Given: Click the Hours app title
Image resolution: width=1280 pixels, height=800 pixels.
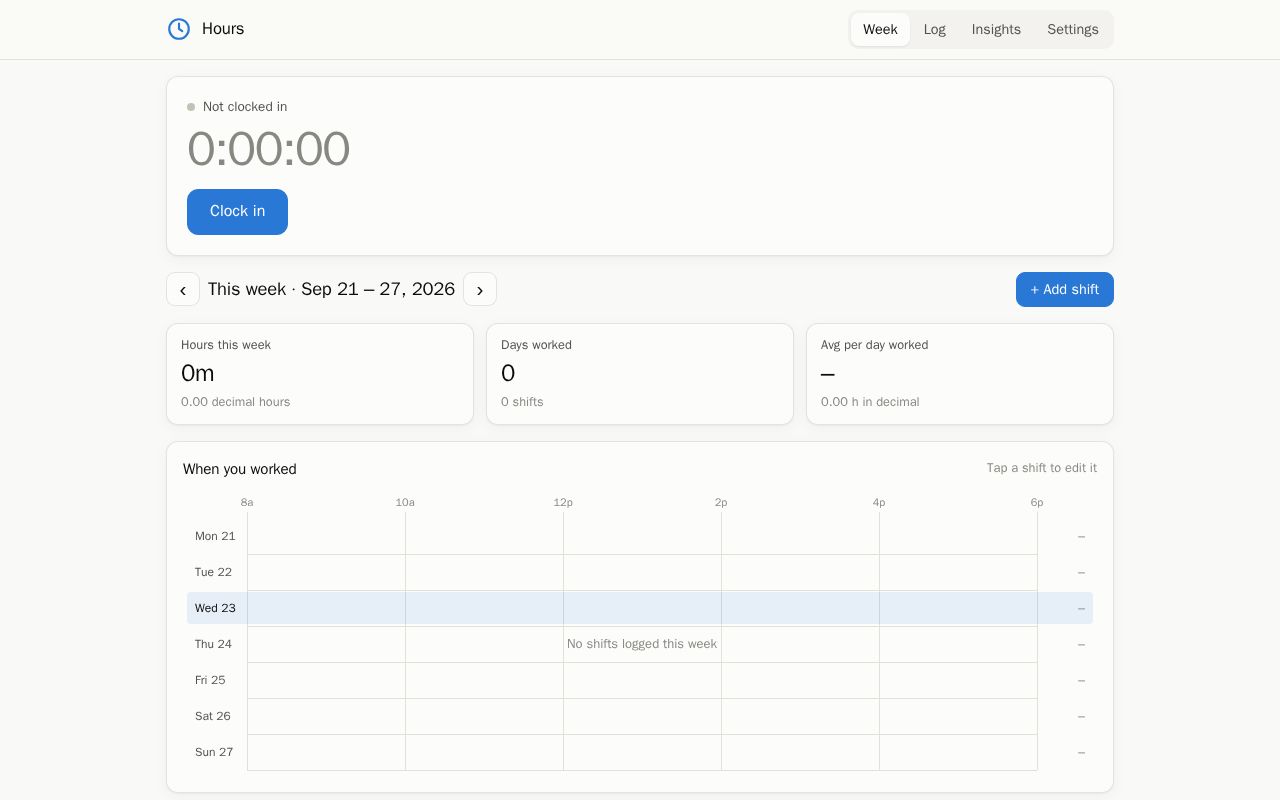Looking at the screenshot, I should pyautogui.click(x=223, y=29).
